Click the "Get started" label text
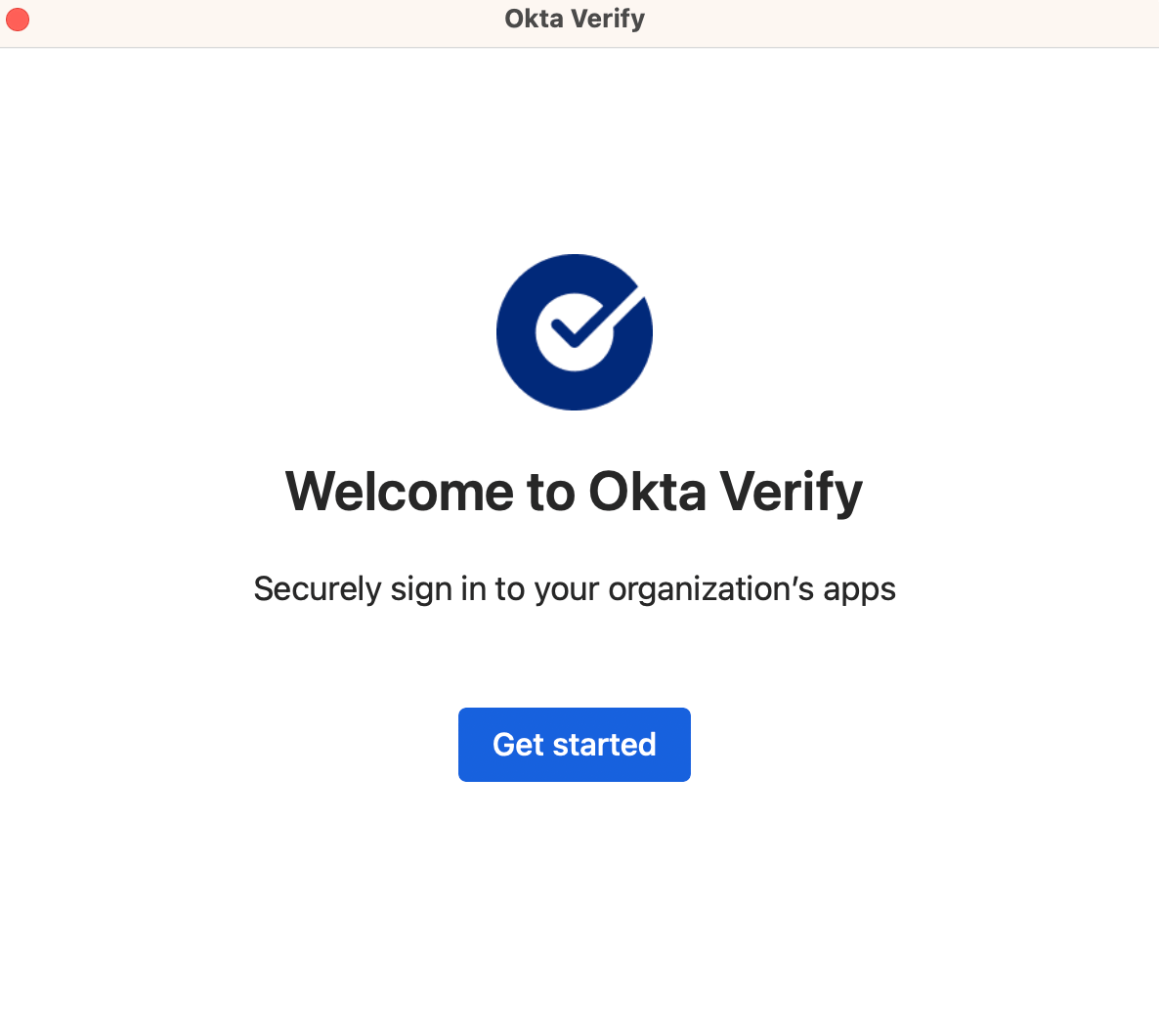 click(575, 745)
